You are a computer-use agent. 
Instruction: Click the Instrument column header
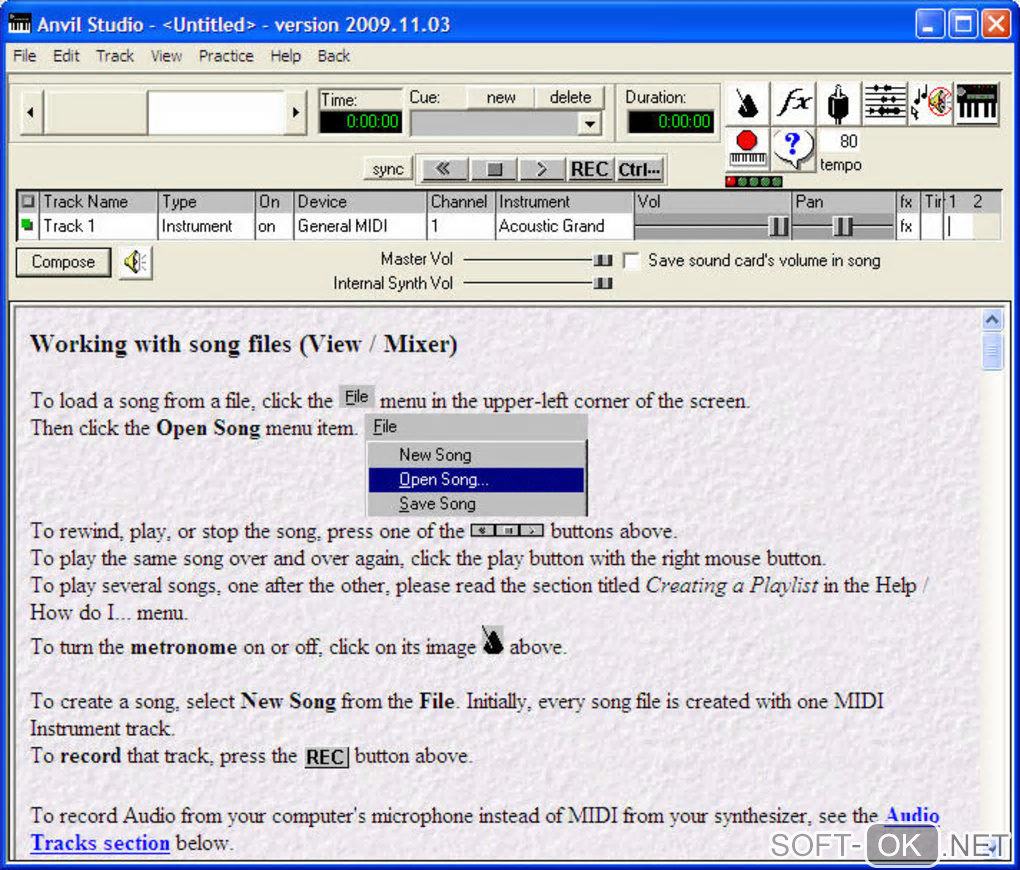564,202
